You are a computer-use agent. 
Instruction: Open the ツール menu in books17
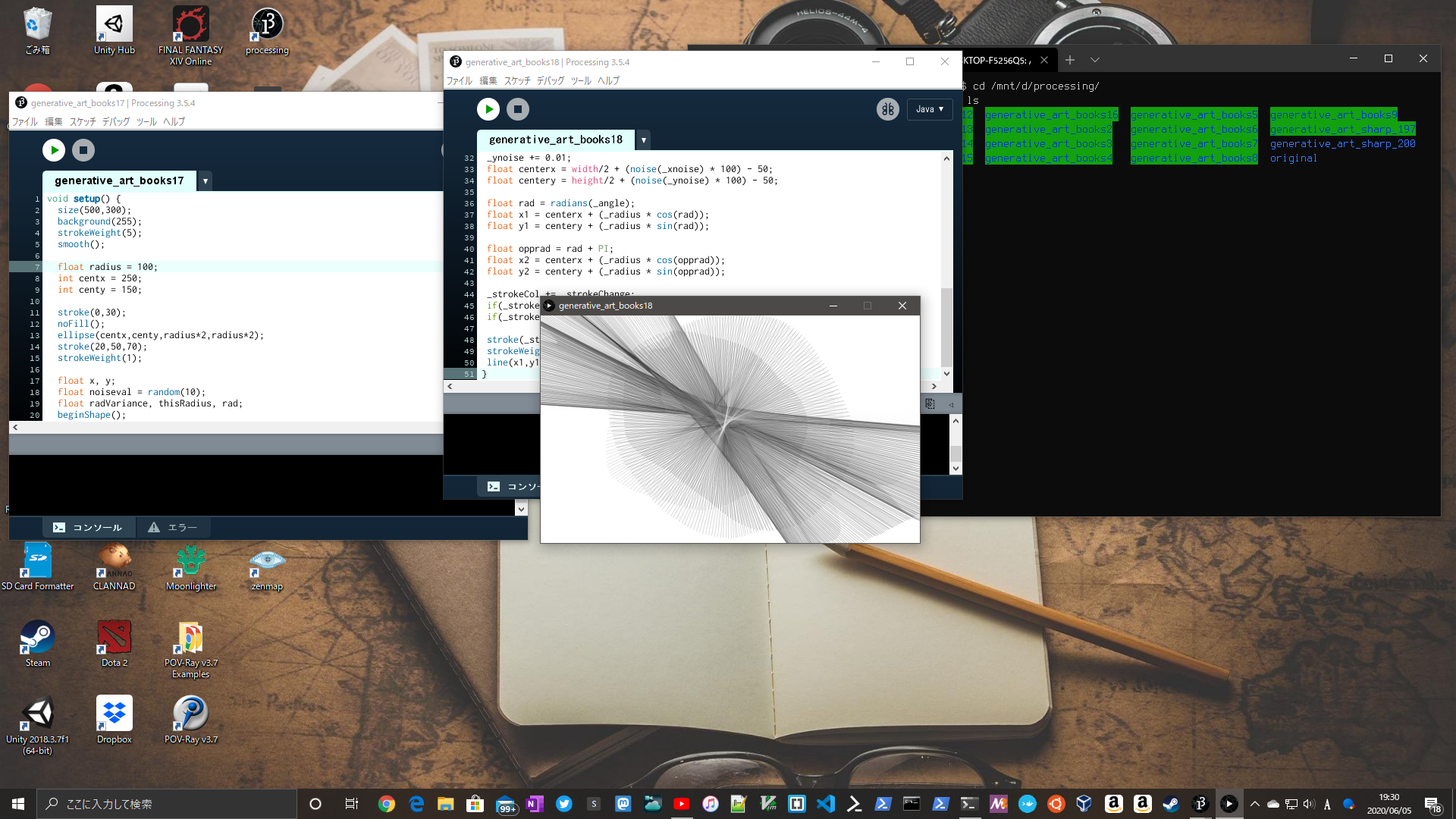146,121
